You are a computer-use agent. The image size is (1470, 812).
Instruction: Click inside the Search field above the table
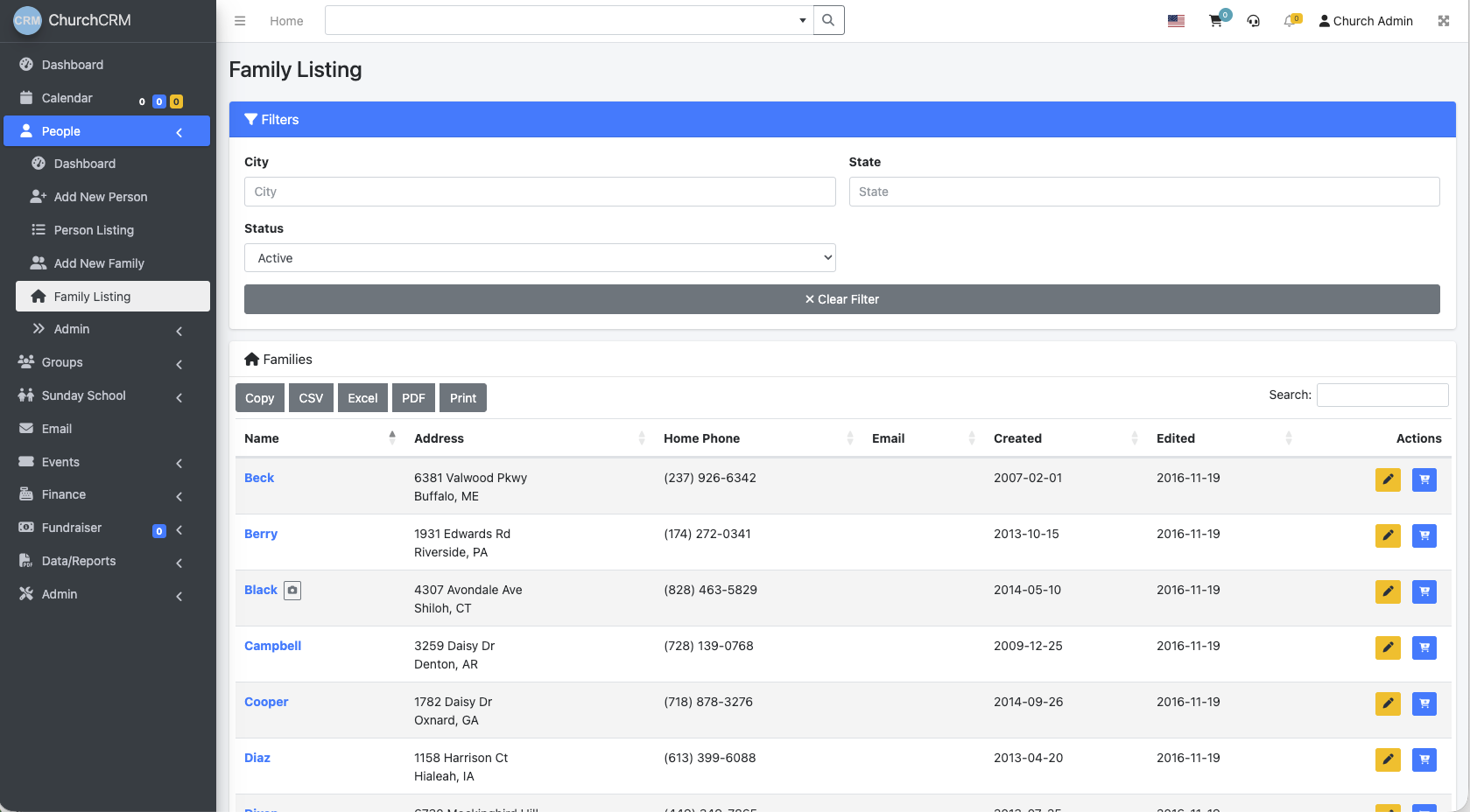pos(1382,395)
